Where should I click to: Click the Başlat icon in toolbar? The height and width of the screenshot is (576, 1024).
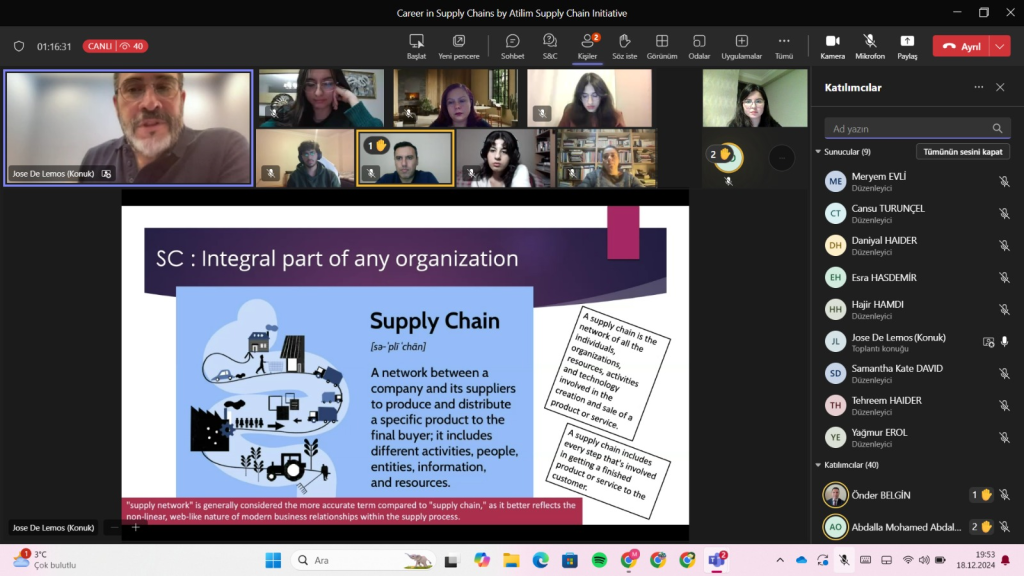417,46
